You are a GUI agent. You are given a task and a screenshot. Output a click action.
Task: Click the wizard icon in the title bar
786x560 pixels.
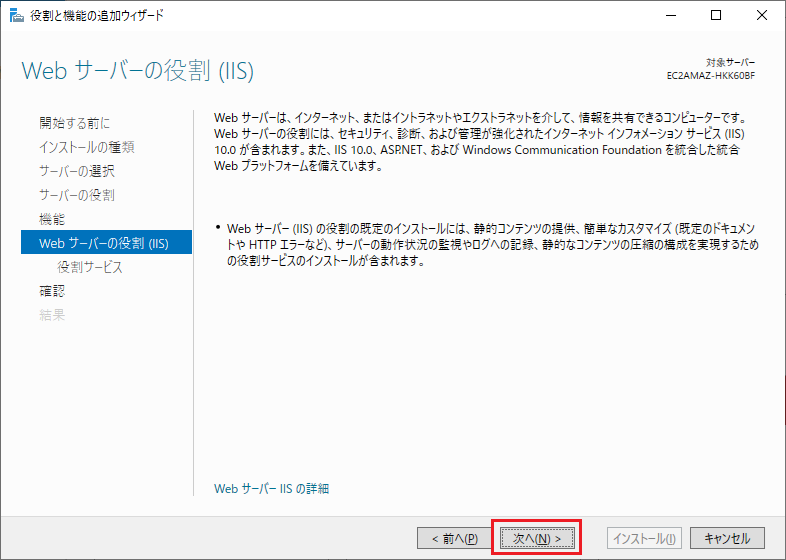point(17,16)
